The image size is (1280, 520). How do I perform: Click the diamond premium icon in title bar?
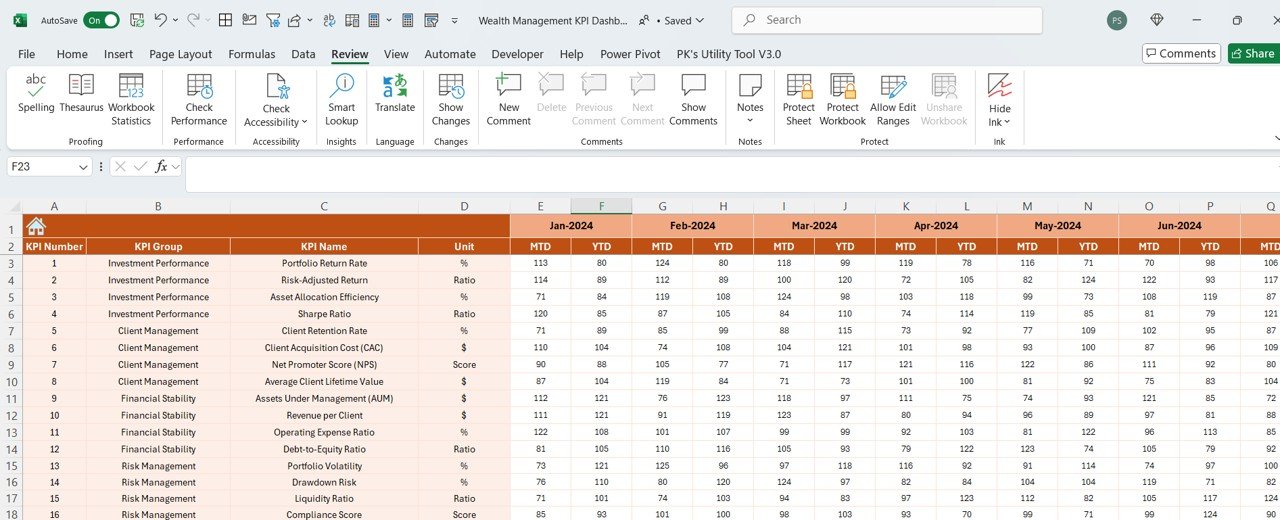click(x=1157, y=20)
